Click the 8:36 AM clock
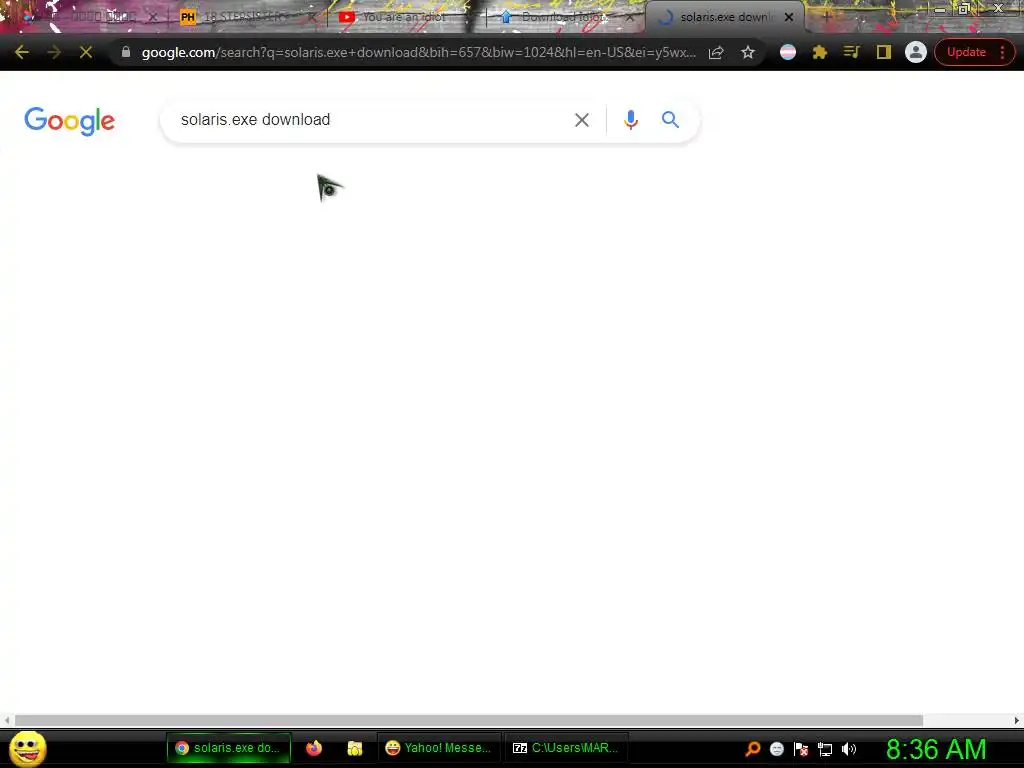The height and width of the screenshot is (768, 1024). tap(936, 749)
